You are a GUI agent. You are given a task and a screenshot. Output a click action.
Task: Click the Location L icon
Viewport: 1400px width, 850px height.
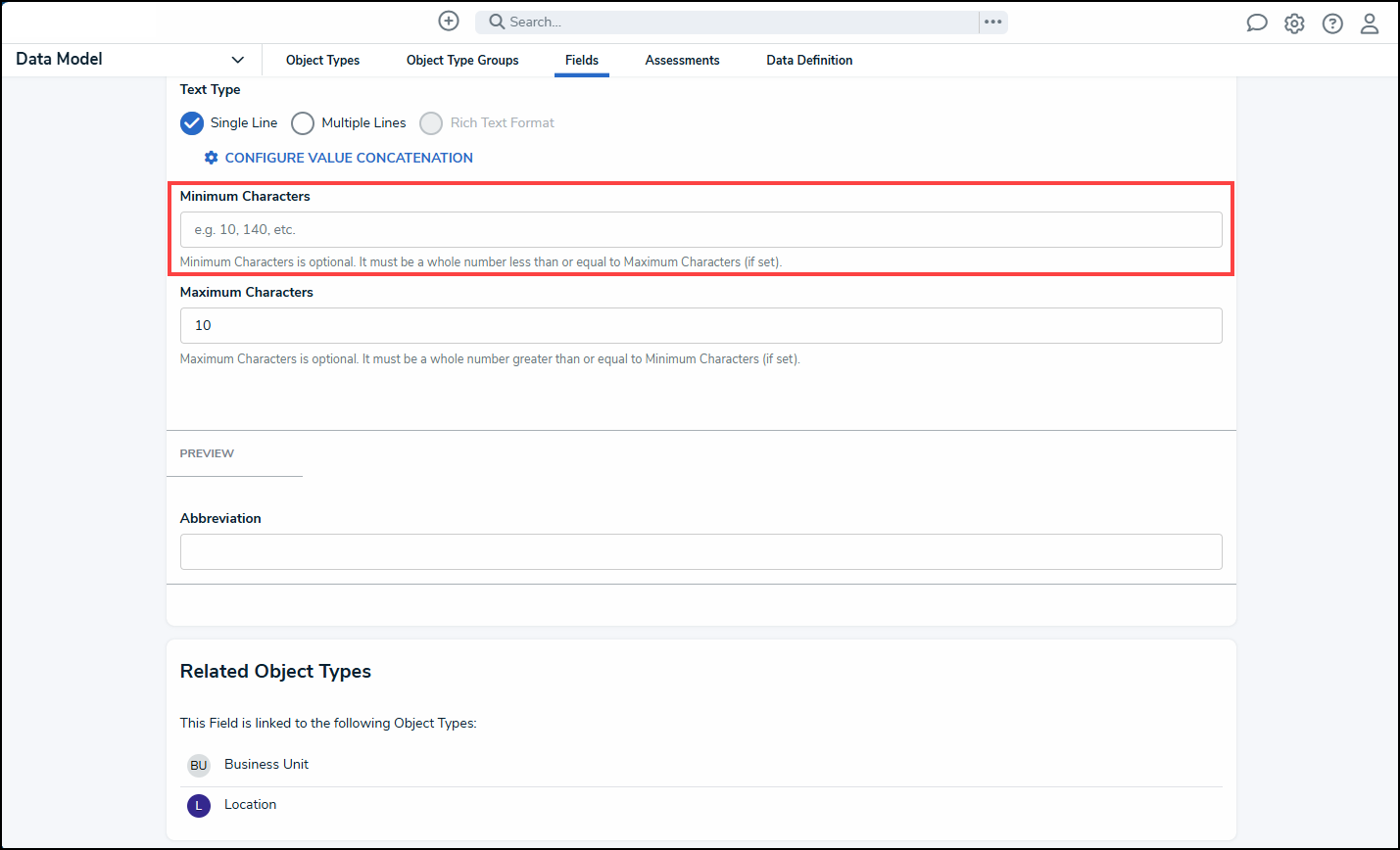pyautogui.click(x=199, y=805)
